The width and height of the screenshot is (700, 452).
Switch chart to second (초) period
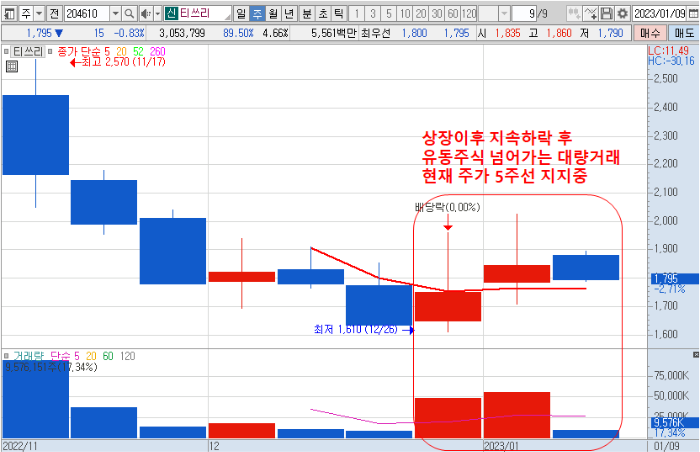(323, 14)
